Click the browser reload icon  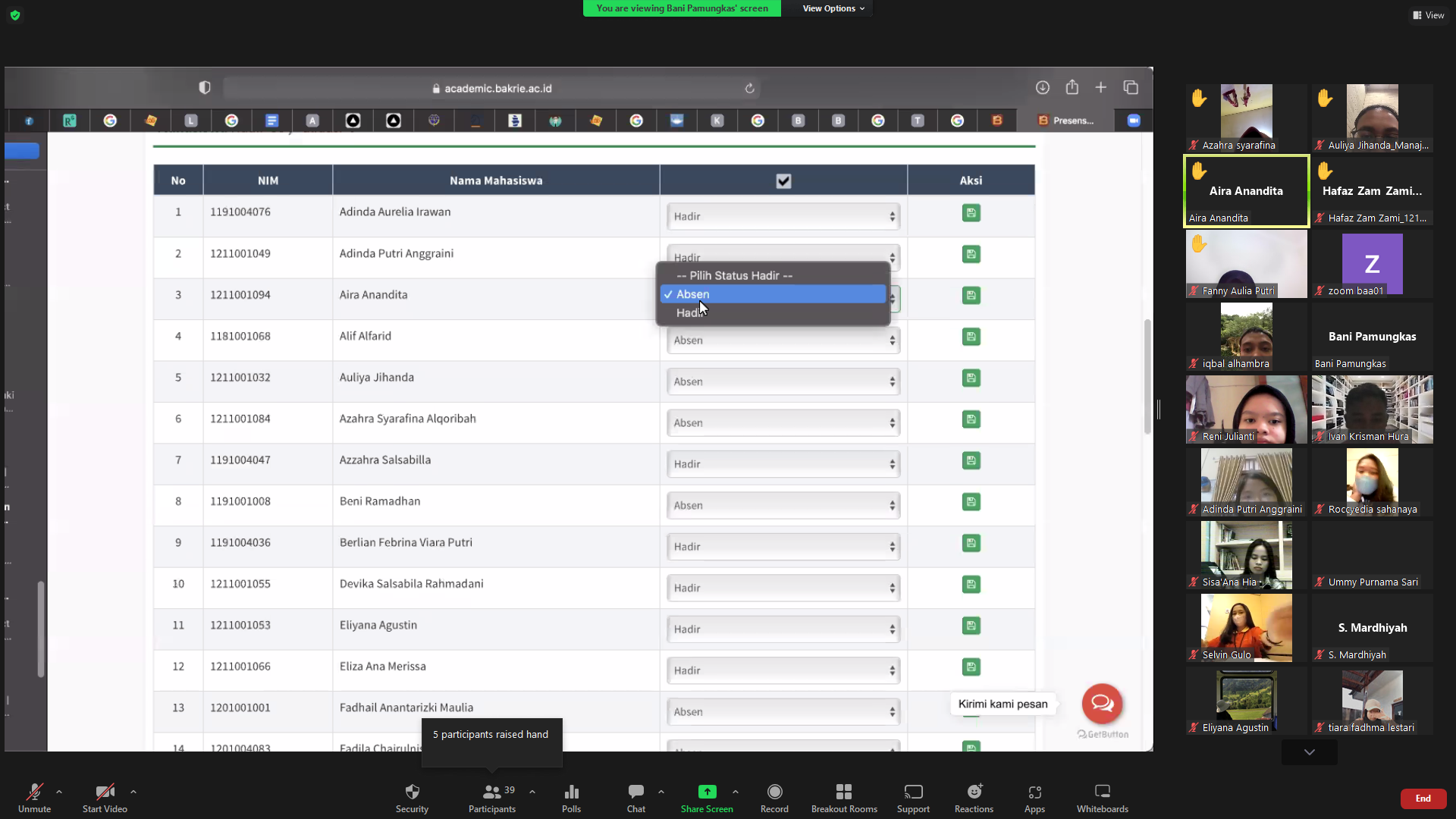coord(749,89)
